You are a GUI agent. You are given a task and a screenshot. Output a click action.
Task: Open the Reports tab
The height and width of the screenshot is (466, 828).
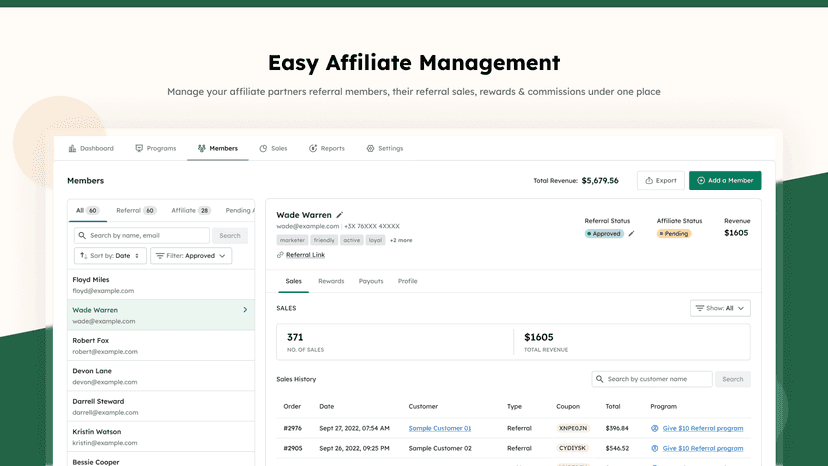coord(327,148)
